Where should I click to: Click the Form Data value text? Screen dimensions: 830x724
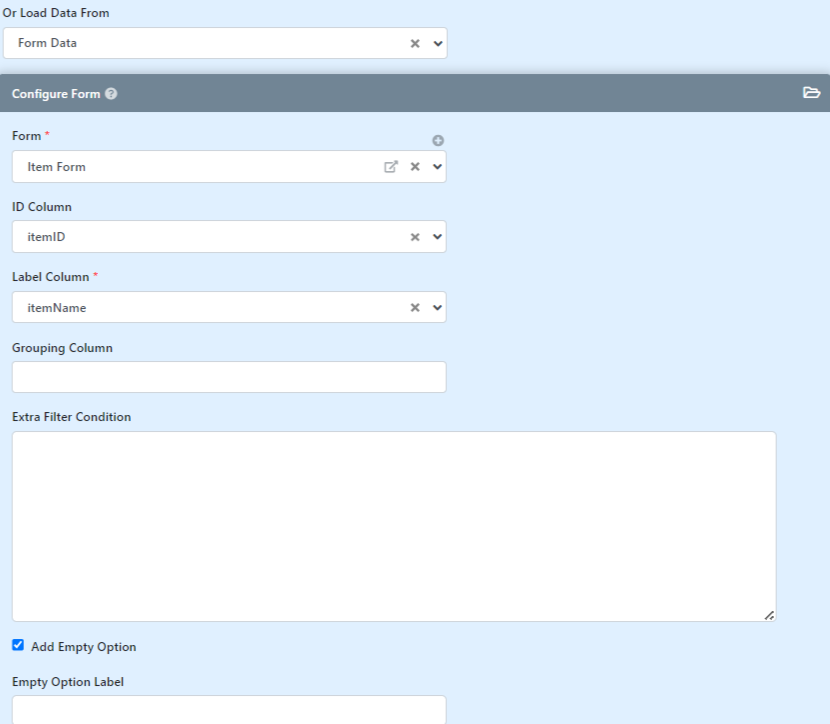pyautogui.click(x=47, y=43)
